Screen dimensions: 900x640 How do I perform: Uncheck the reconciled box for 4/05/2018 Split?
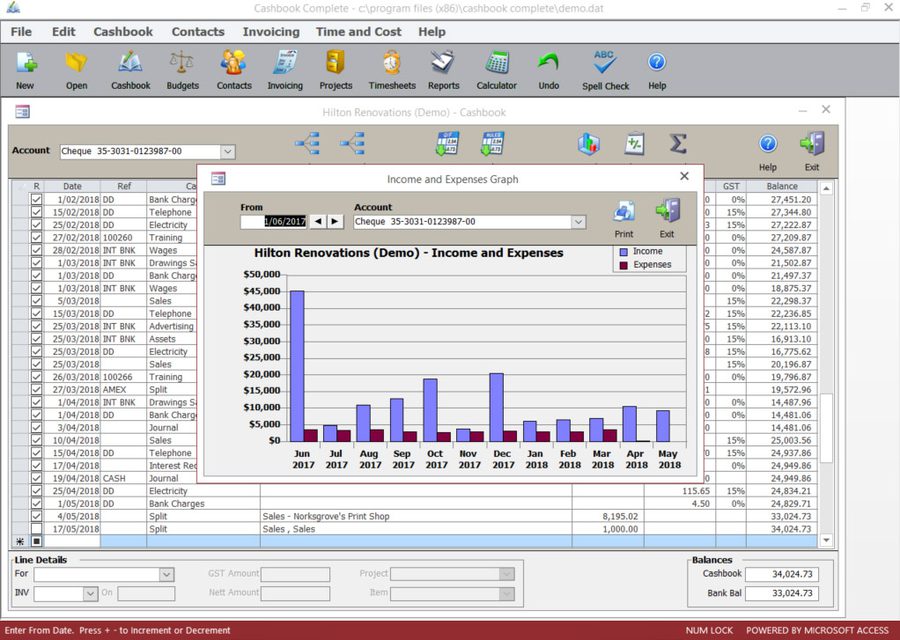[x=36, y=516]
